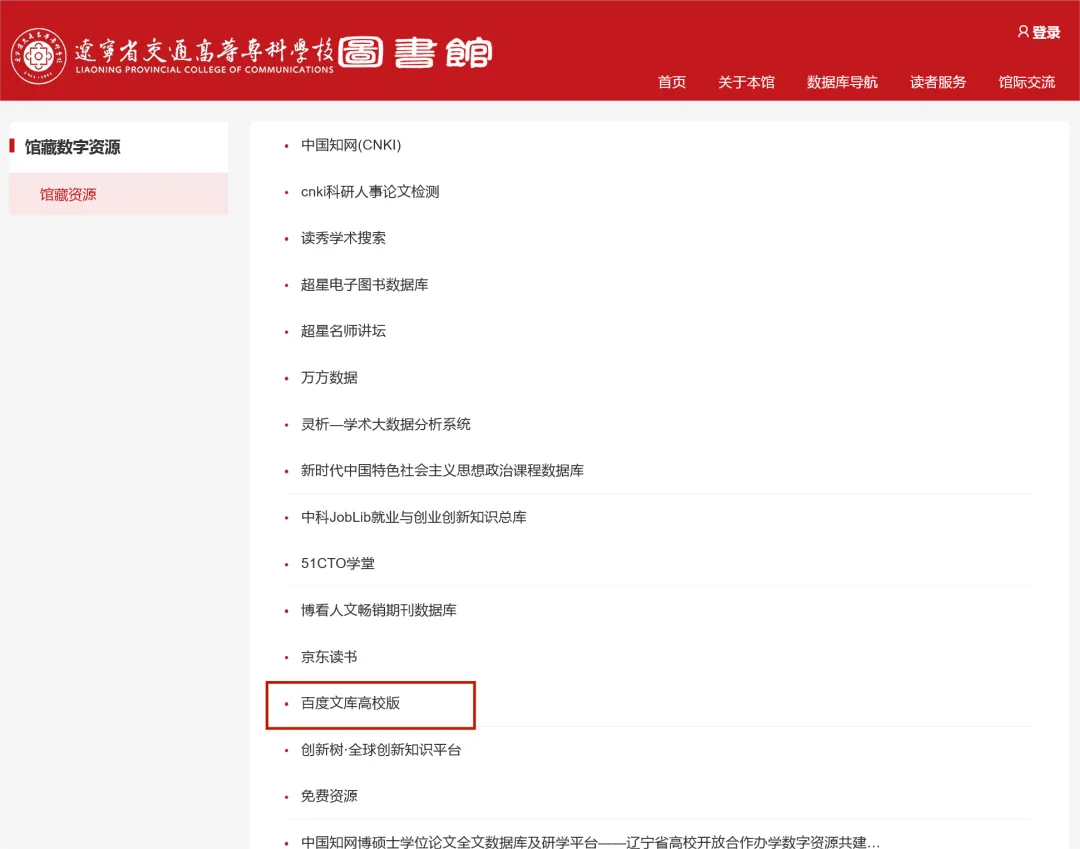Click the Liaoning Provincial College of Communications text
This screenshot has height=849, width=1080.
click(x=204, y=70)
